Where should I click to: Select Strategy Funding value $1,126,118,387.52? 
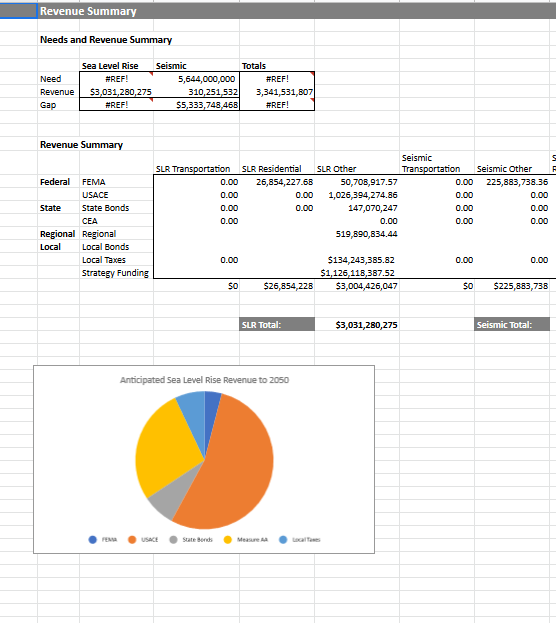click(x=357, y=273)
